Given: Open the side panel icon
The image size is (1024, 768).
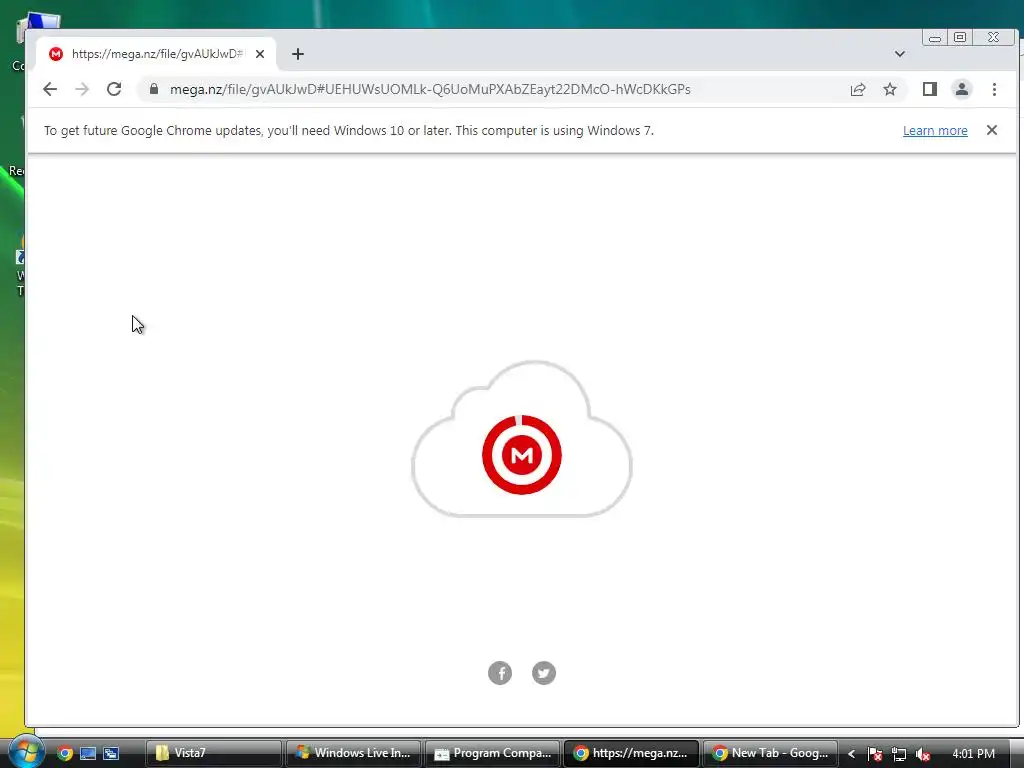Looking at the screenshot, I should pos(930,89).
